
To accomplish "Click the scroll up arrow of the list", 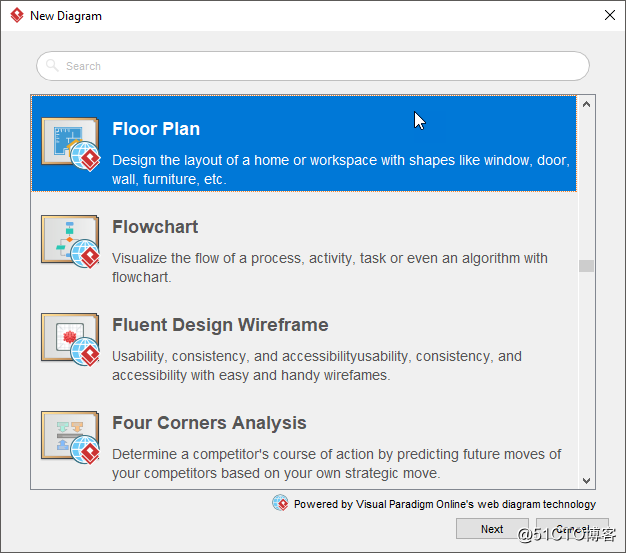I will (x=586, y=105).
